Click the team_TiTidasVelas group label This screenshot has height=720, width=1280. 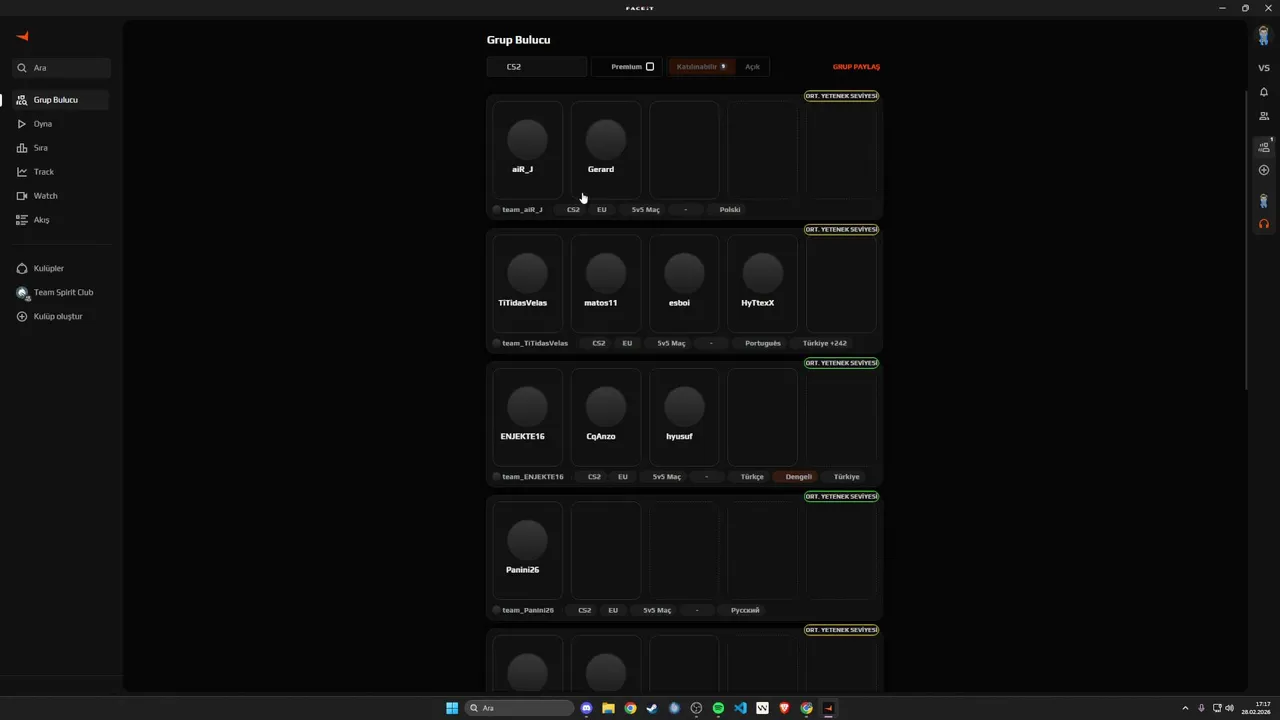pos(535,343)
